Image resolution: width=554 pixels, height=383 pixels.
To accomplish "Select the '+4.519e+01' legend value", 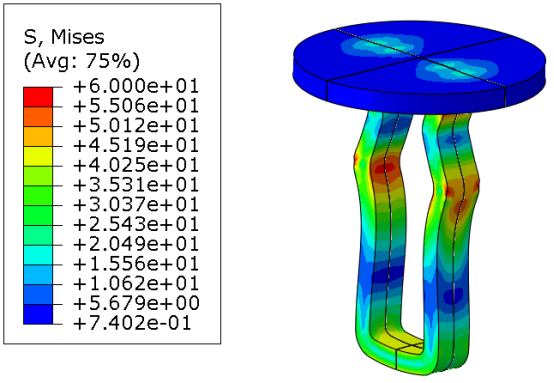I will (x=136, y=146).
